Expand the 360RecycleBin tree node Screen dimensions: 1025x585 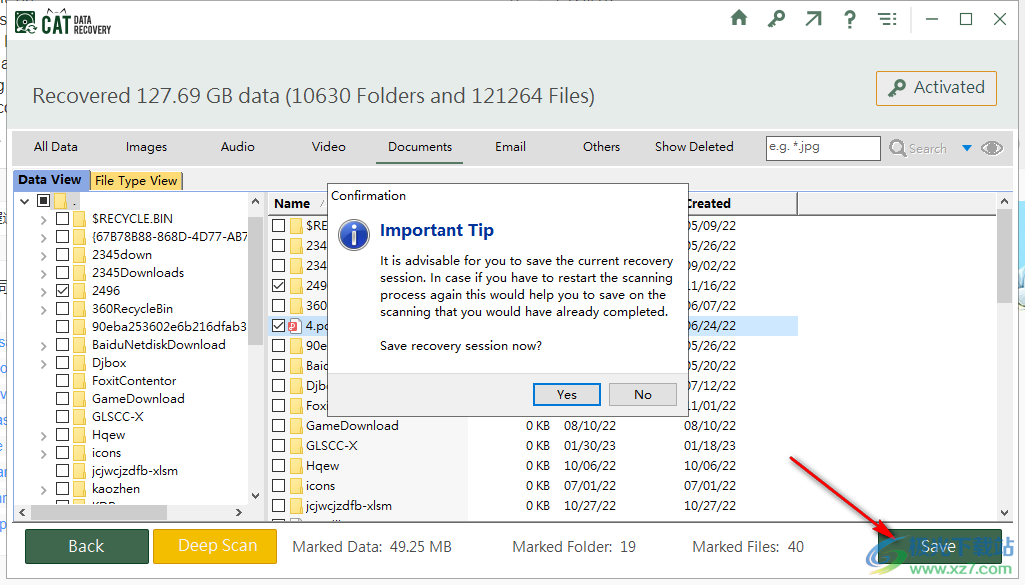44,310
